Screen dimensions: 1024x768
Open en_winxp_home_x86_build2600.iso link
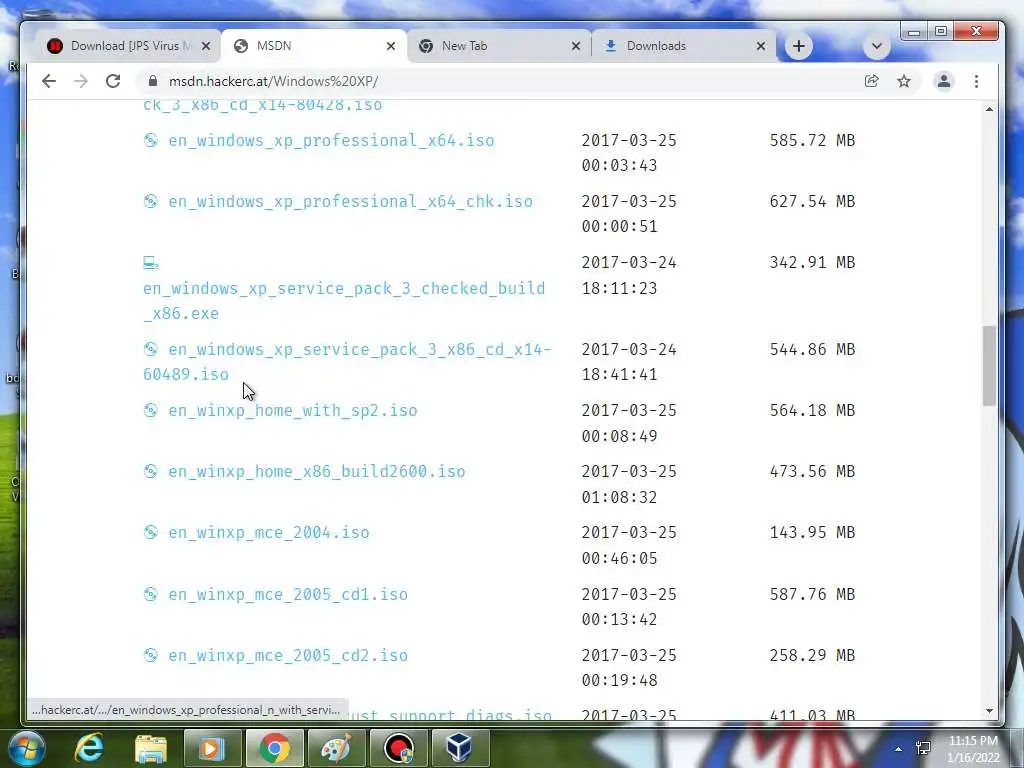[x=317, y=472]
